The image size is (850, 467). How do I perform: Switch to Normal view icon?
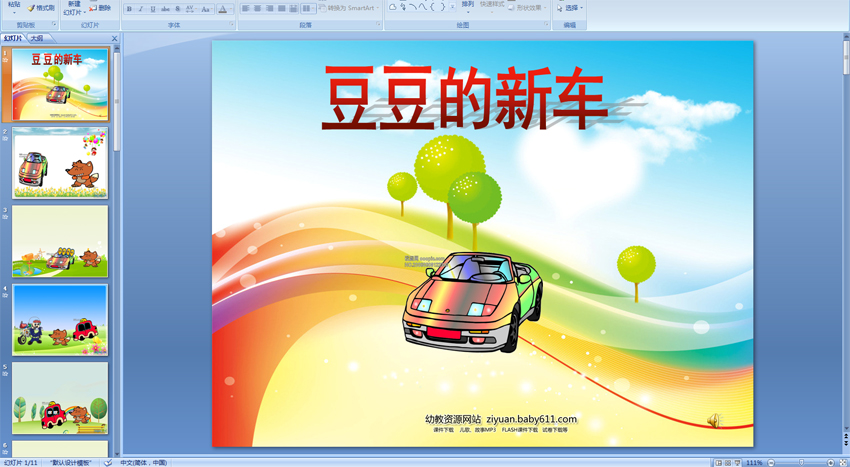point(719,463)
